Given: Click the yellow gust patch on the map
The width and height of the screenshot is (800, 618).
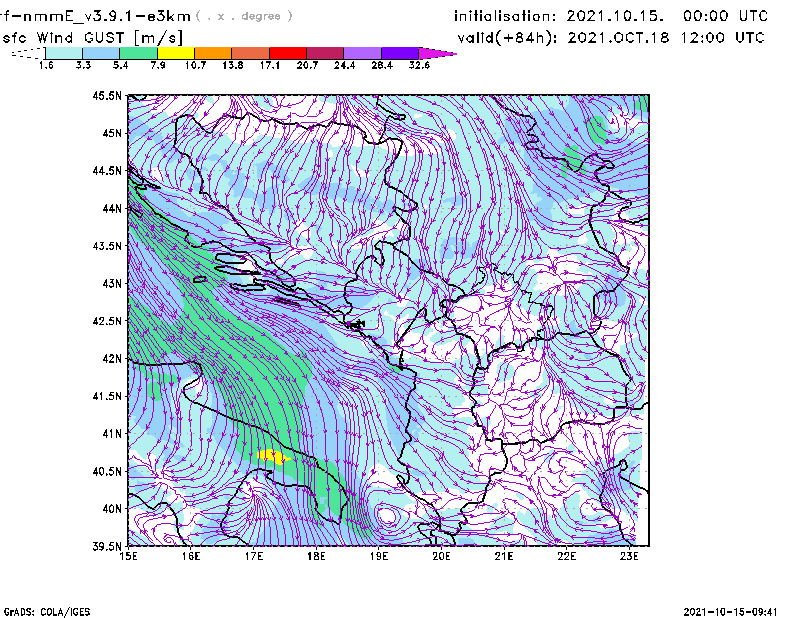Looking at the screenshot, I should click(x=271, y=456).
